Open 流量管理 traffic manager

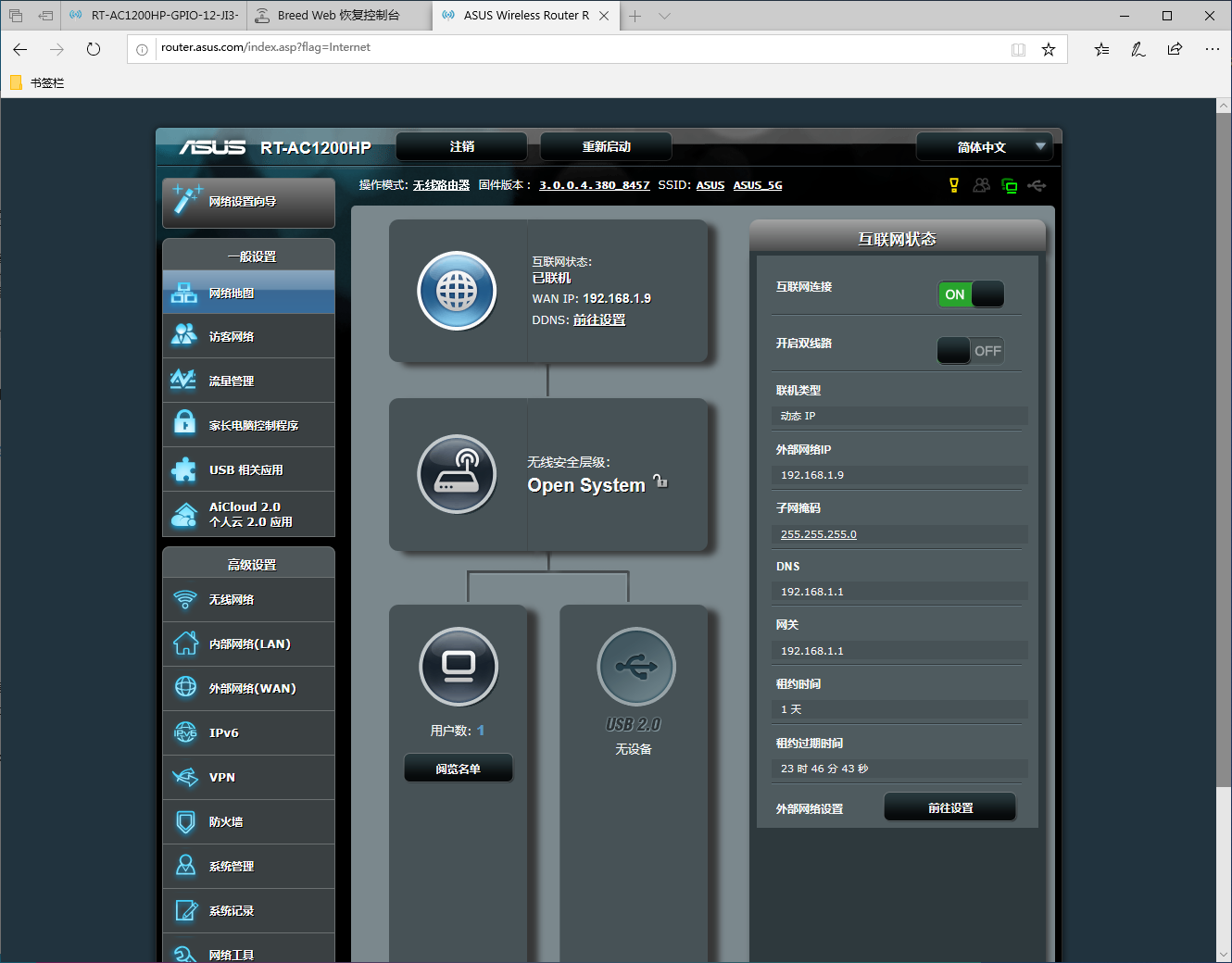[248, 381]
